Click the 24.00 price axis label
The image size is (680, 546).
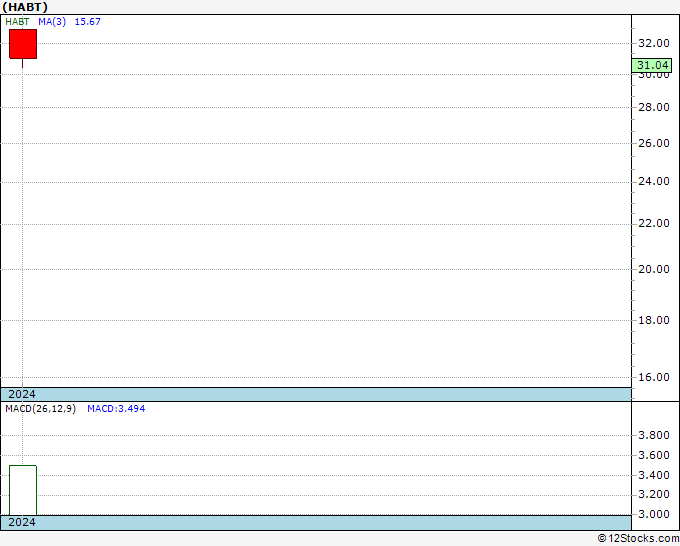[654, 181]
